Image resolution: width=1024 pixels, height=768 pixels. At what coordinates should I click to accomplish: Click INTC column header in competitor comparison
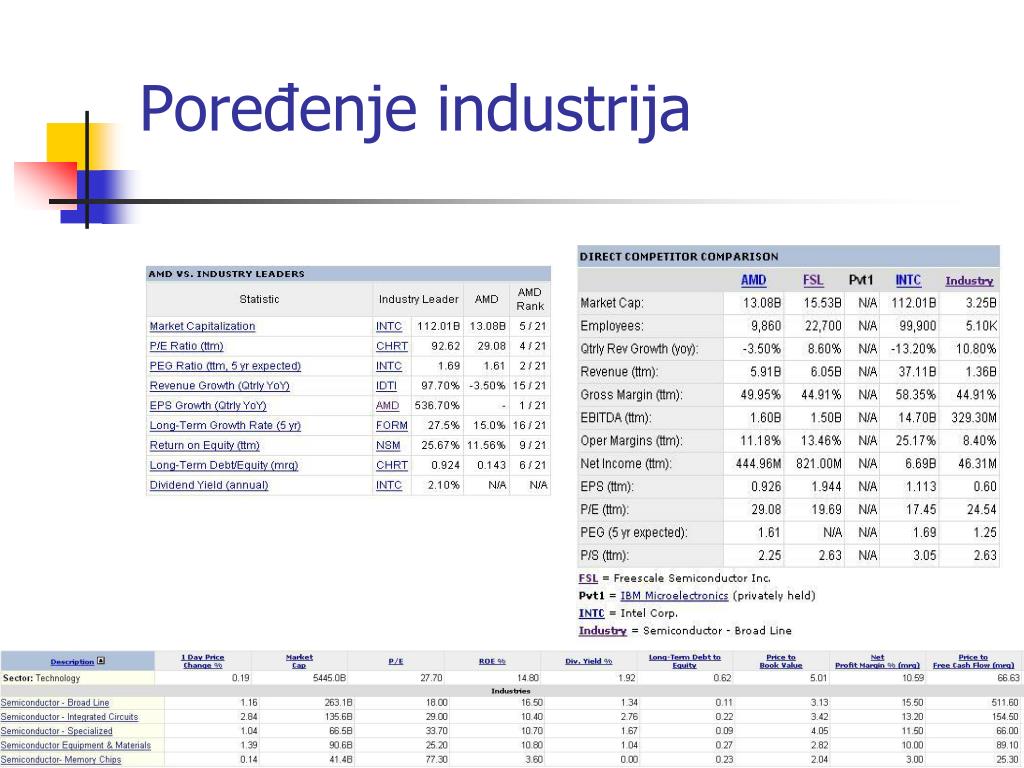click(x=908, y=280)
